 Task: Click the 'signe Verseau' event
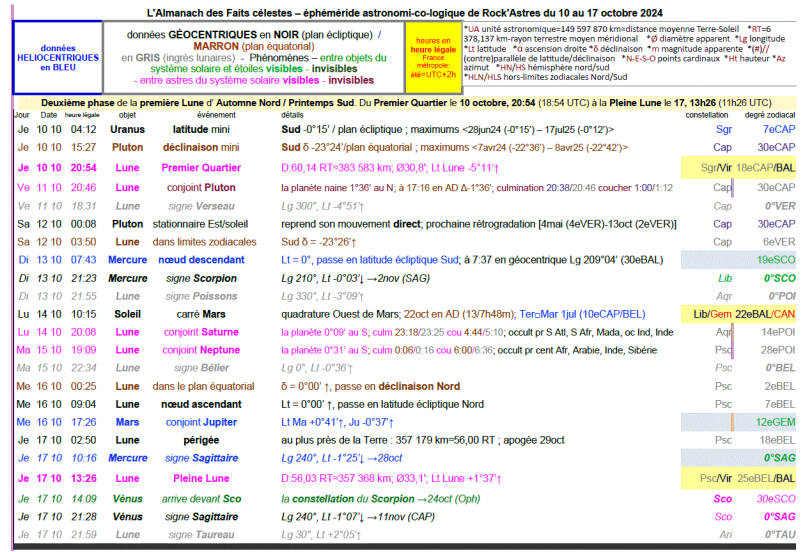click(202, 206)
